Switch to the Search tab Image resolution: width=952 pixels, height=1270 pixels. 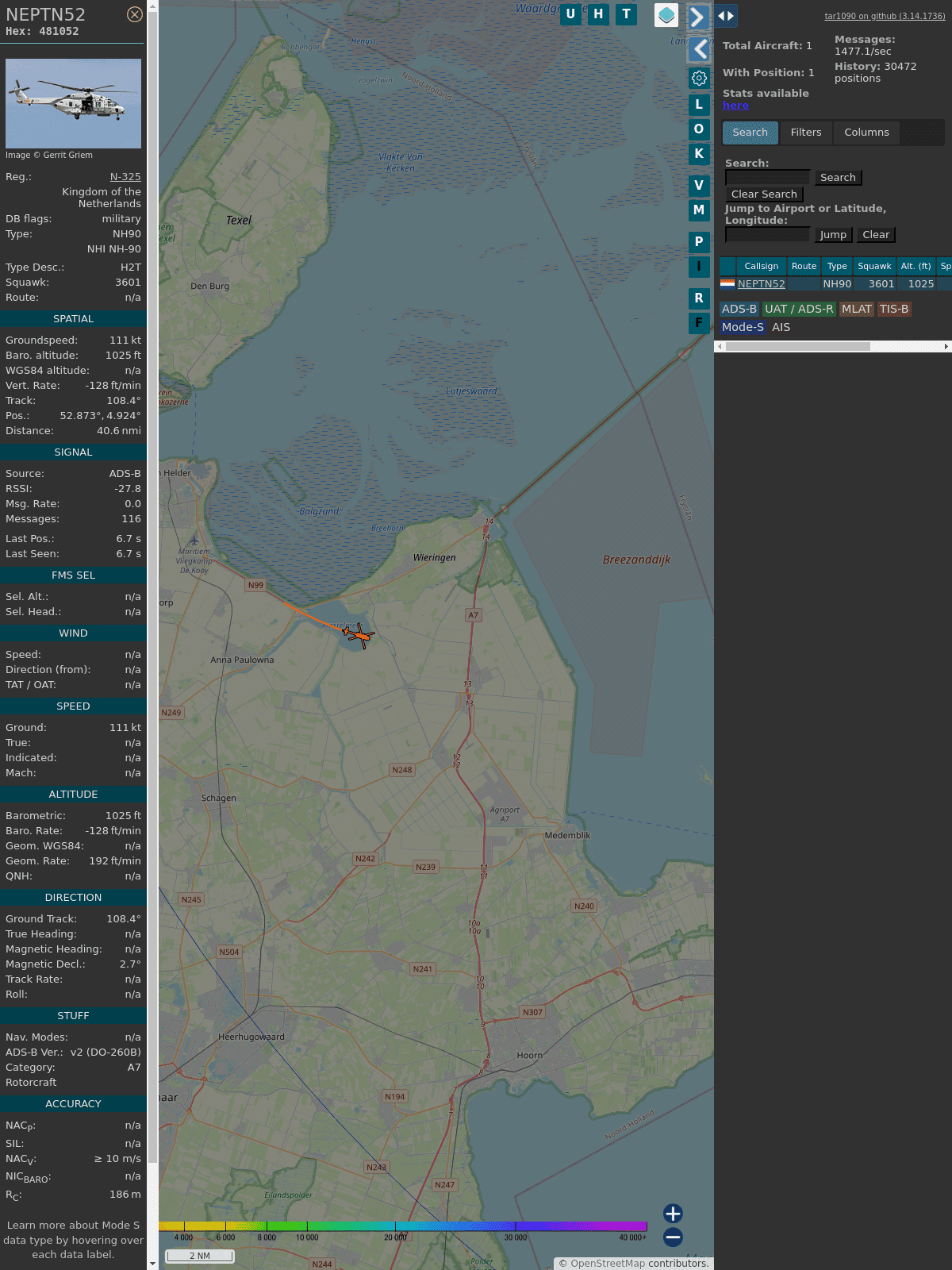(x=750, y=133)
